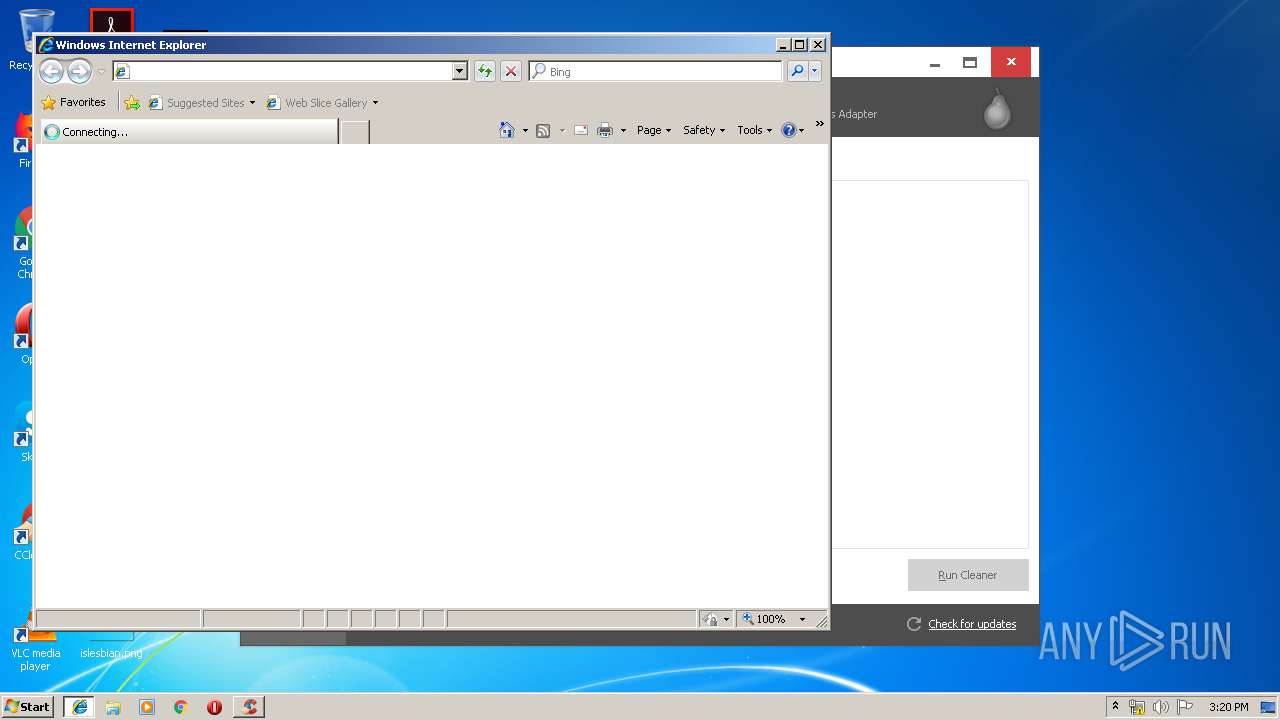Go back with the IE Back arrow

(x=51, y=71)
